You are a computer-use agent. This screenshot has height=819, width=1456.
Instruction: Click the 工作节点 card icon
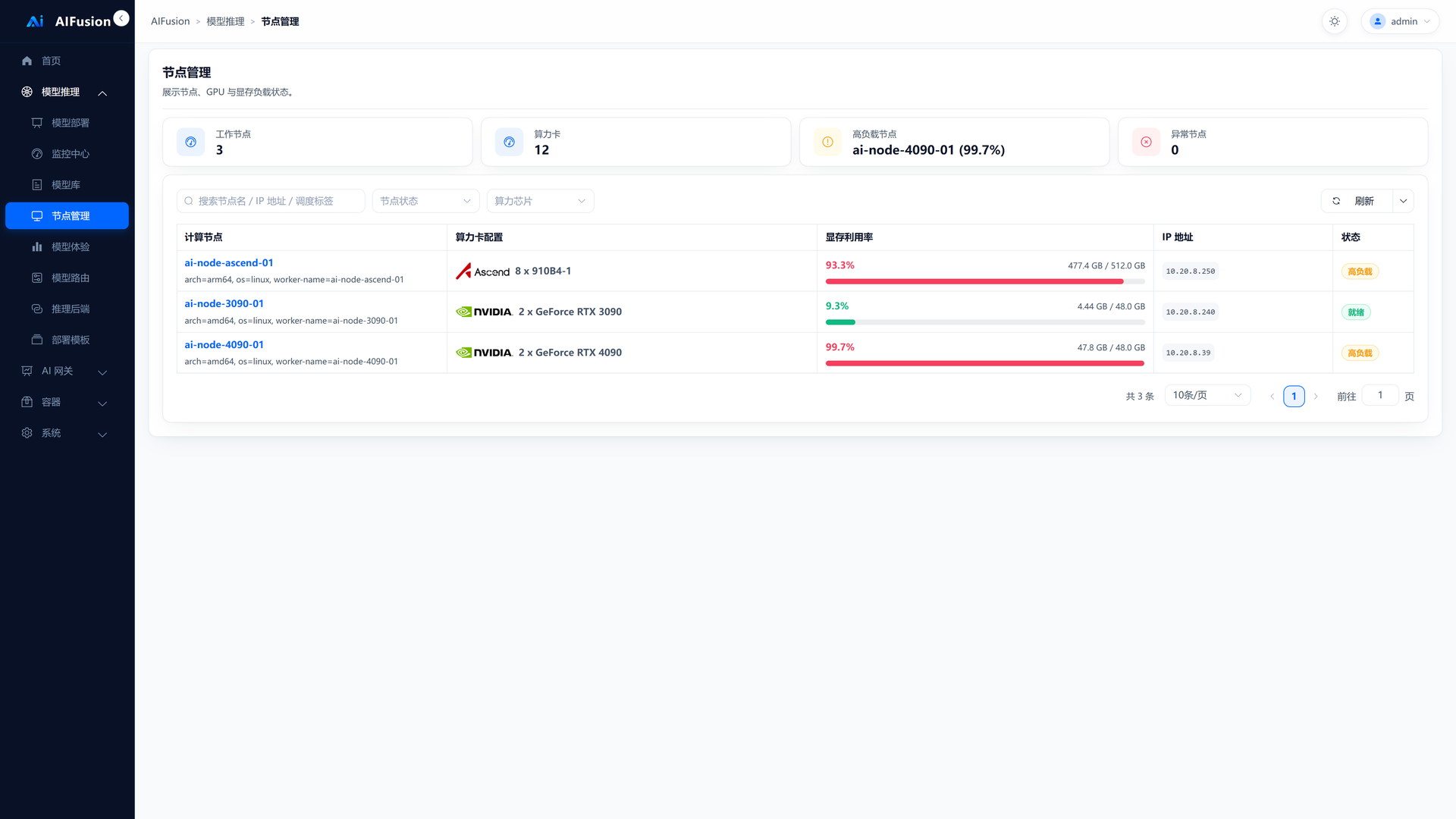coord(191,142)
